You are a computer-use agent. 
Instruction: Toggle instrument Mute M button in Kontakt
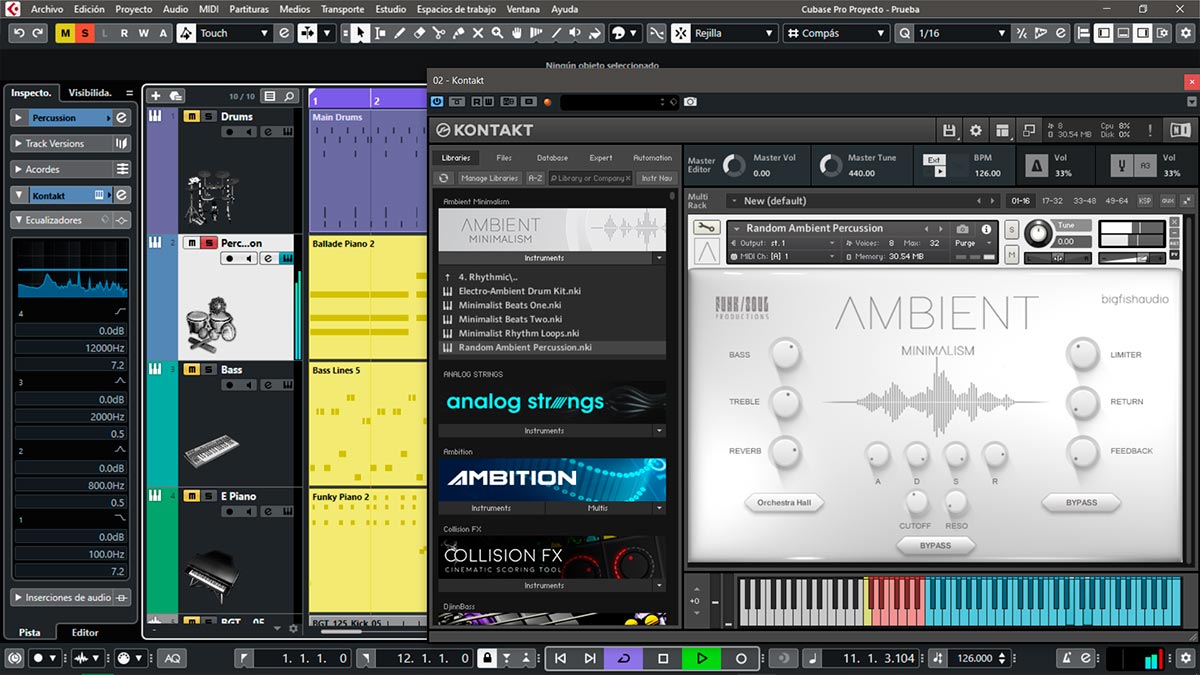[x=1012, y=255]
